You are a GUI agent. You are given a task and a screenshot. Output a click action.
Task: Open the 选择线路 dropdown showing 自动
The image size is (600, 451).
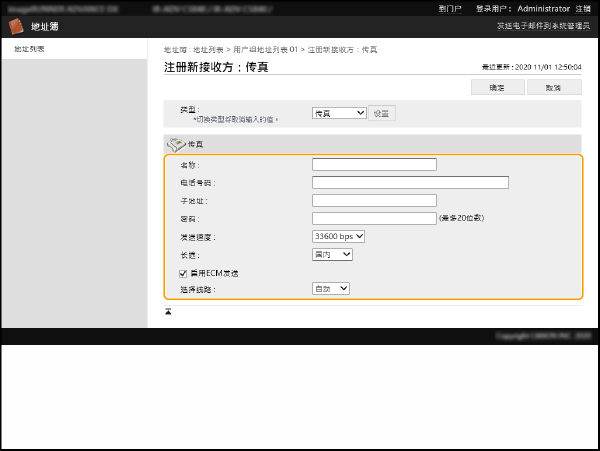(x=330, y=288)
